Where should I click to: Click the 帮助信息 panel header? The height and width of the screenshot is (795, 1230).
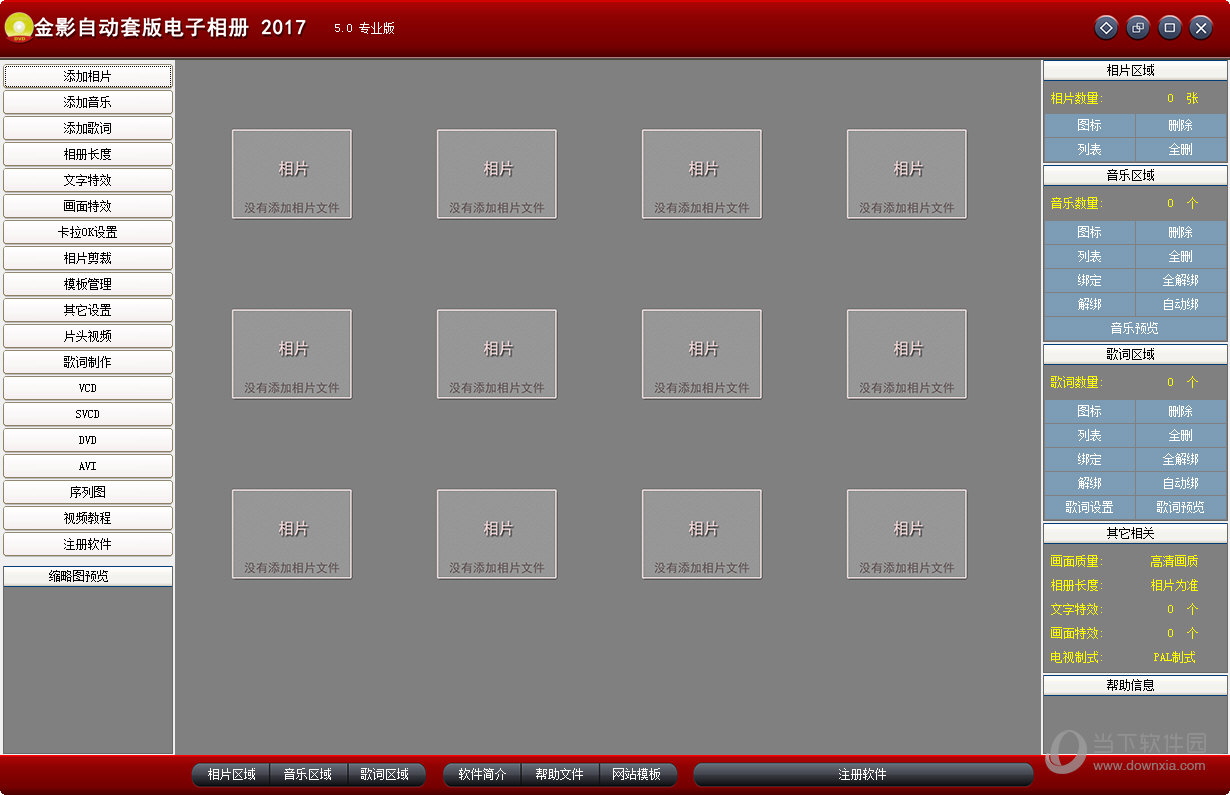[1135, 685]
